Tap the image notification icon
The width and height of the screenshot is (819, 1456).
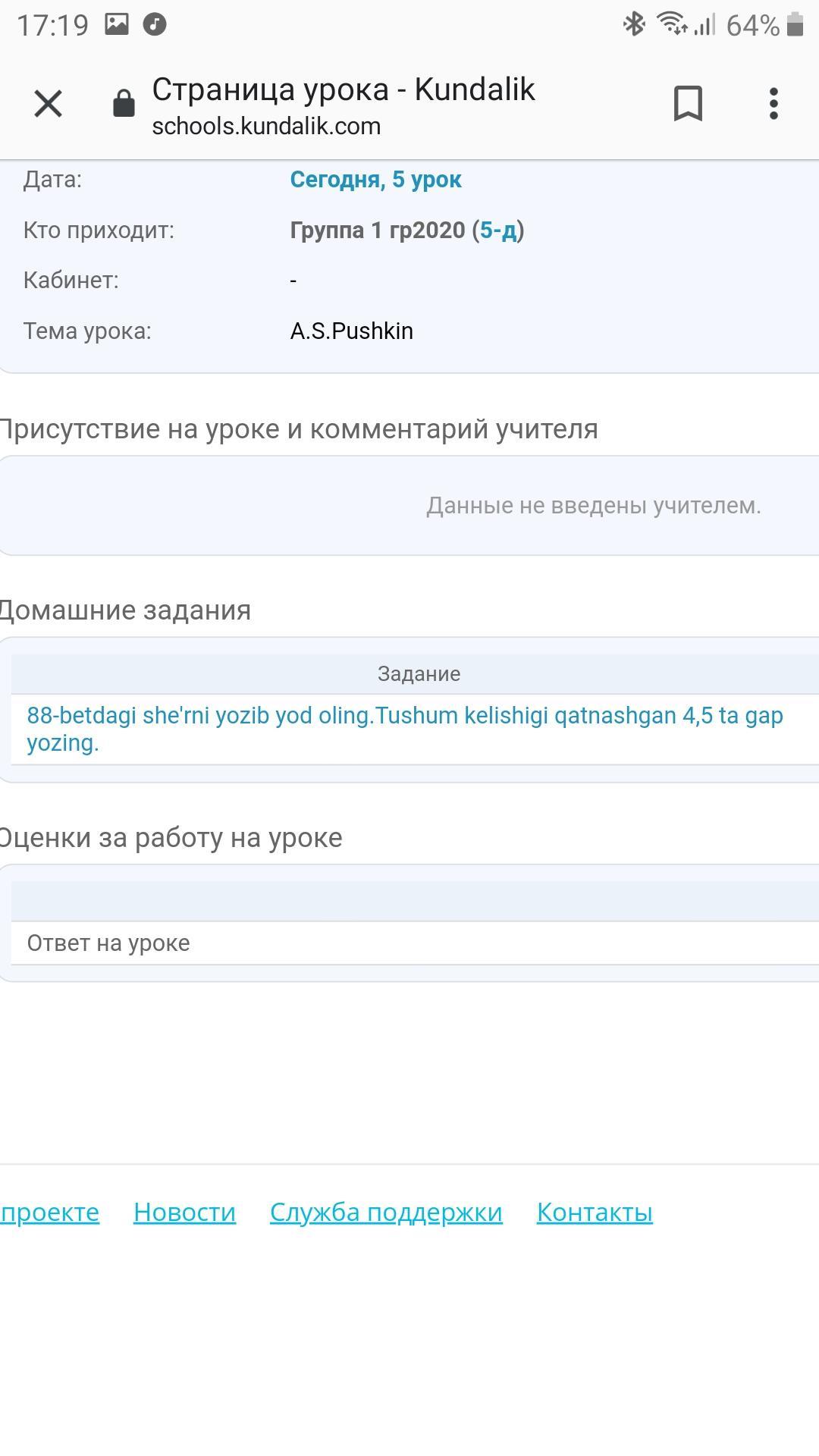(116, 24)
